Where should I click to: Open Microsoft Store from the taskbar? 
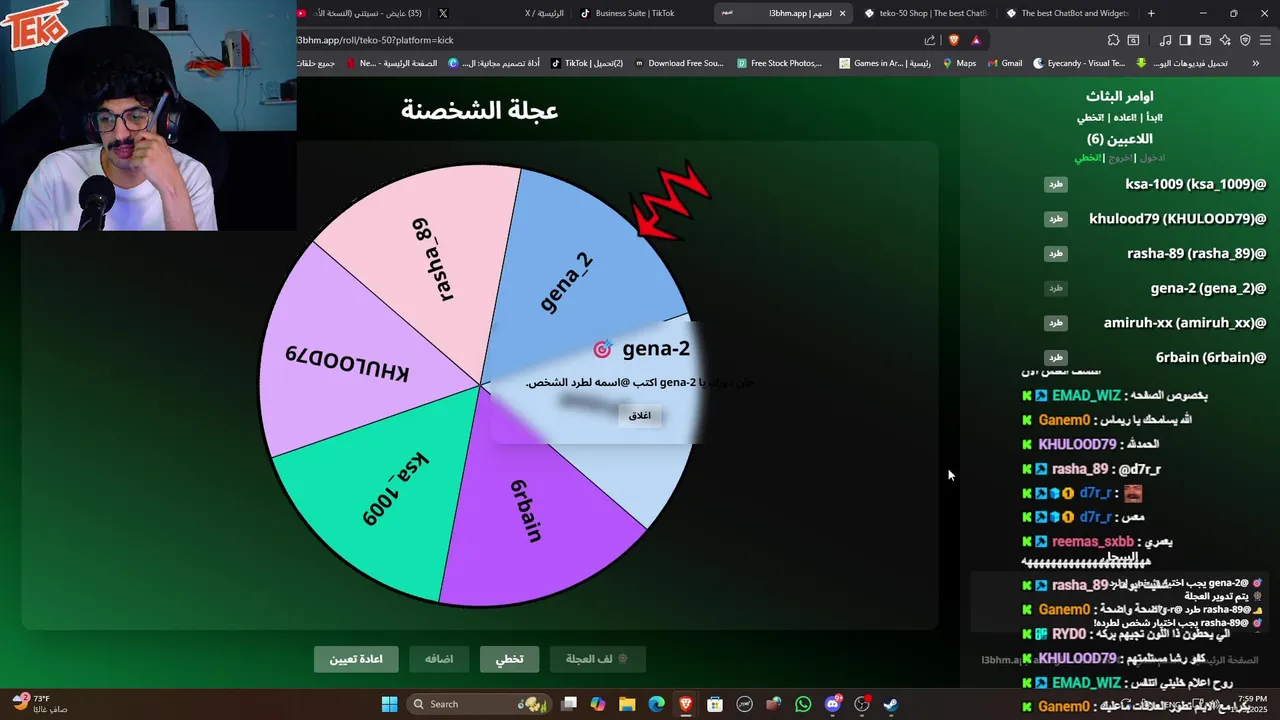pyautogui.click(x=714, y=704)
